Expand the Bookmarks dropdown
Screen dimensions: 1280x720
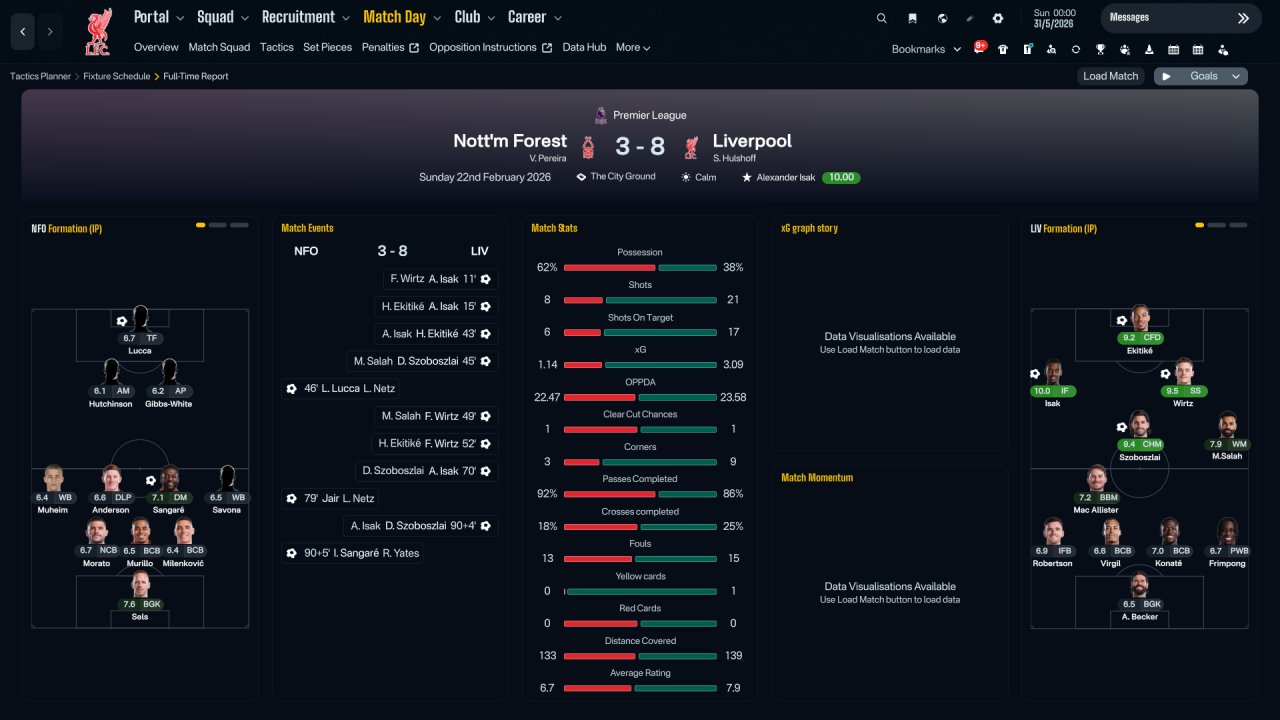(x=927, y=49)
